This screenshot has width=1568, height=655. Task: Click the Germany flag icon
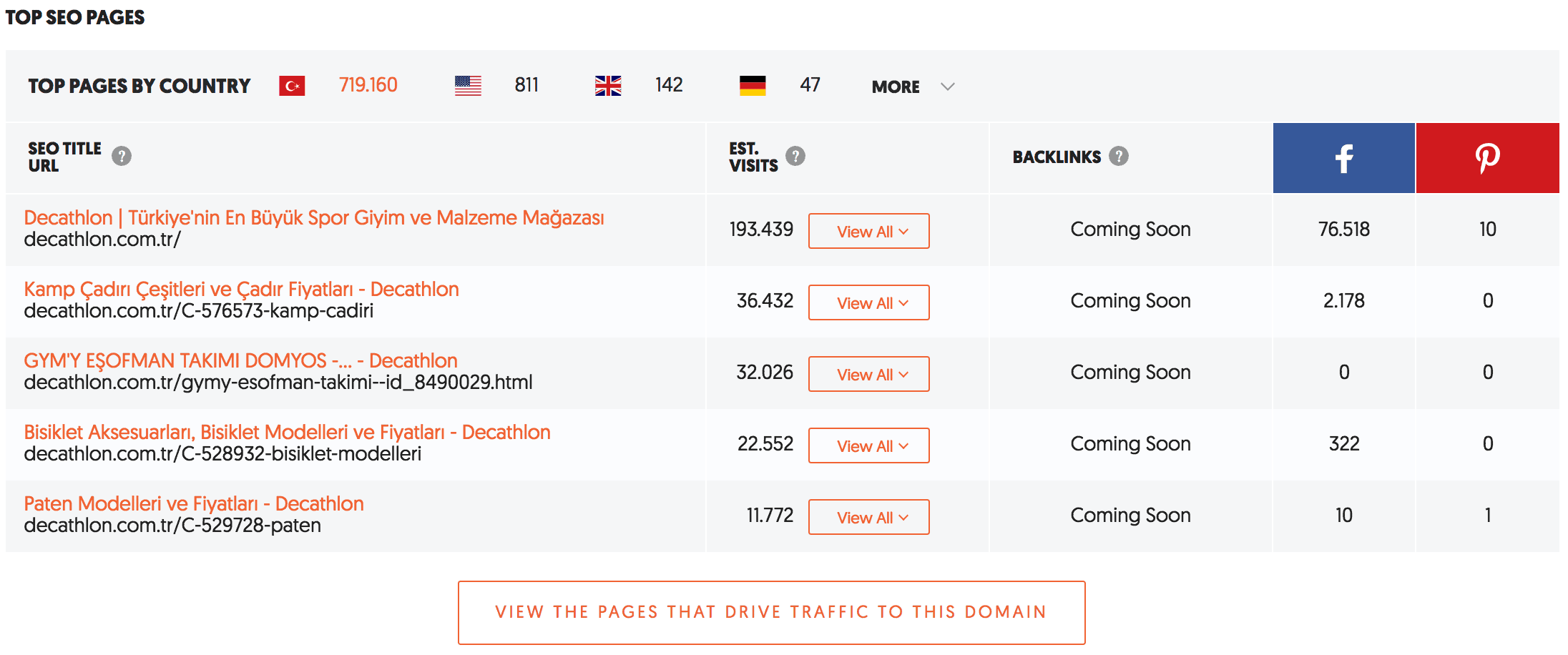pos(753,86)
